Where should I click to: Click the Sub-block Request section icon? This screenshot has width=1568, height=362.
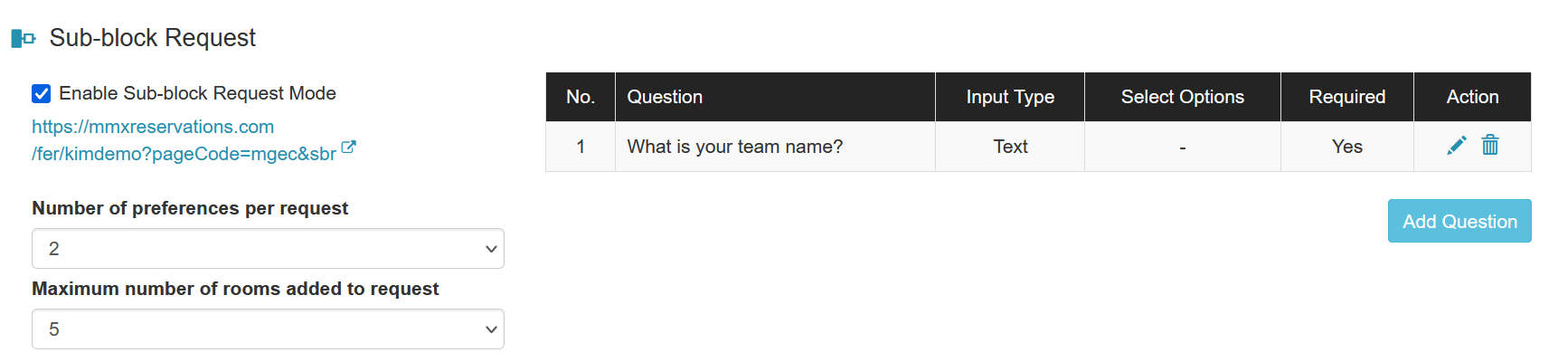(x=23, y=38)
